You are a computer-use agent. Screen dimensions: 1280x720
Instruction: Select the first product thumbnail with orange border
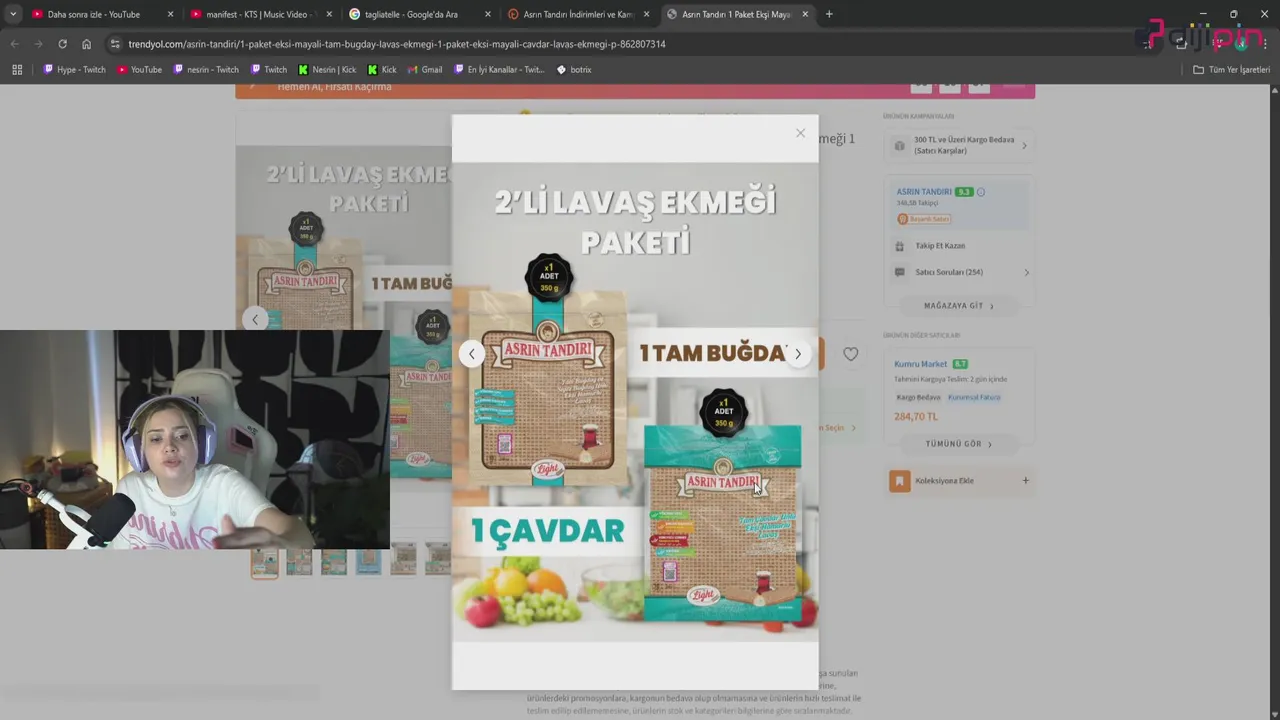tap(264, 562)
